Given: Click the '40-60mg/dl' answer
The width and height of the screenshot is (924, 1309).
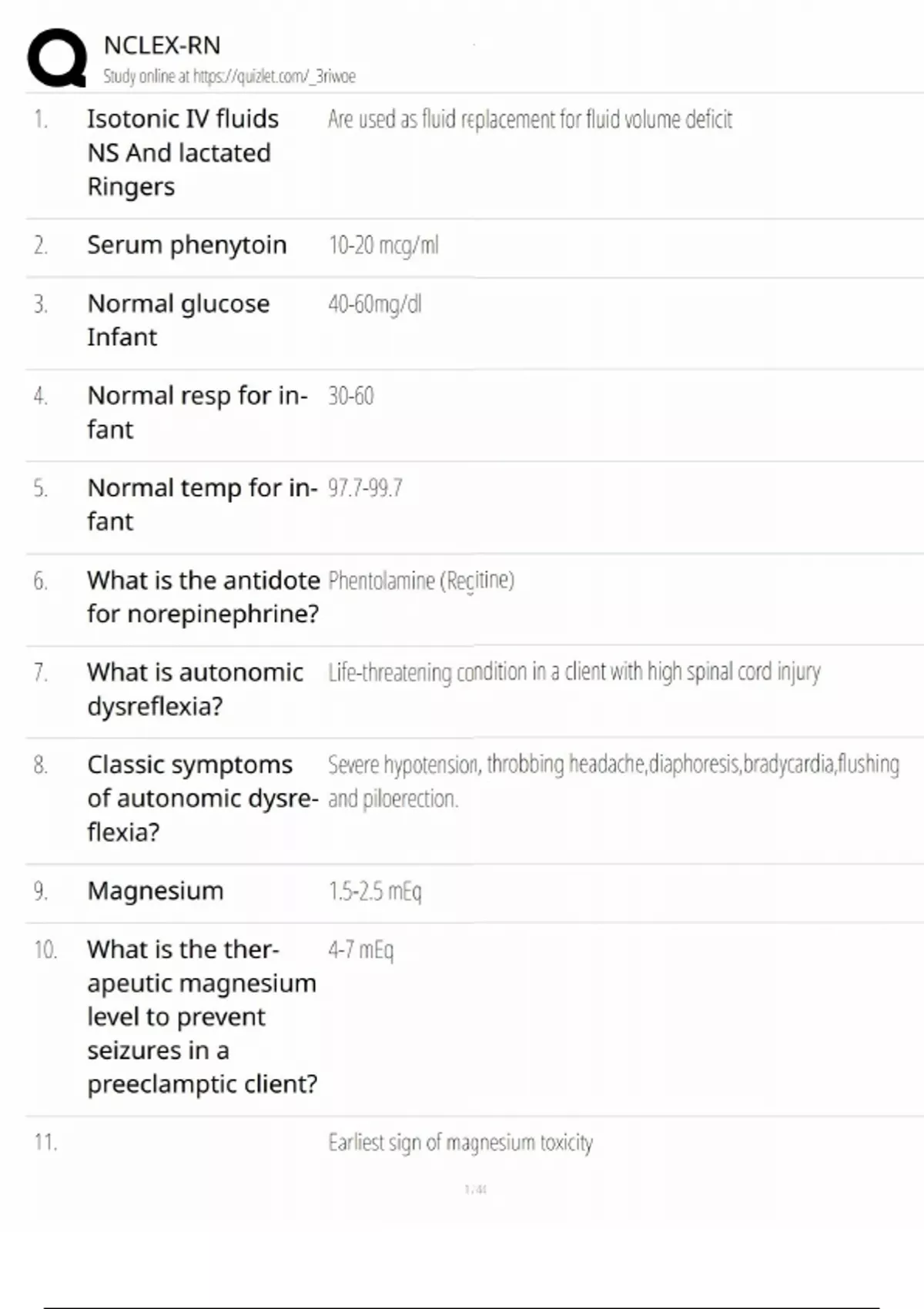Looking at the screenshot, I should coord(375,304).
